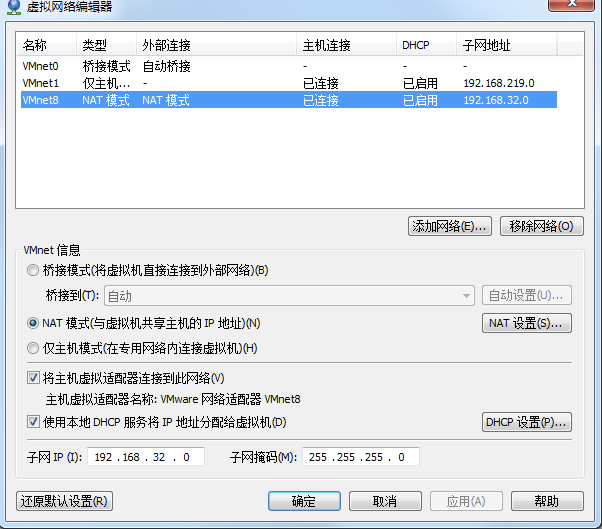Select bridged mode radio button (桥接模式)

pos(33,270)
